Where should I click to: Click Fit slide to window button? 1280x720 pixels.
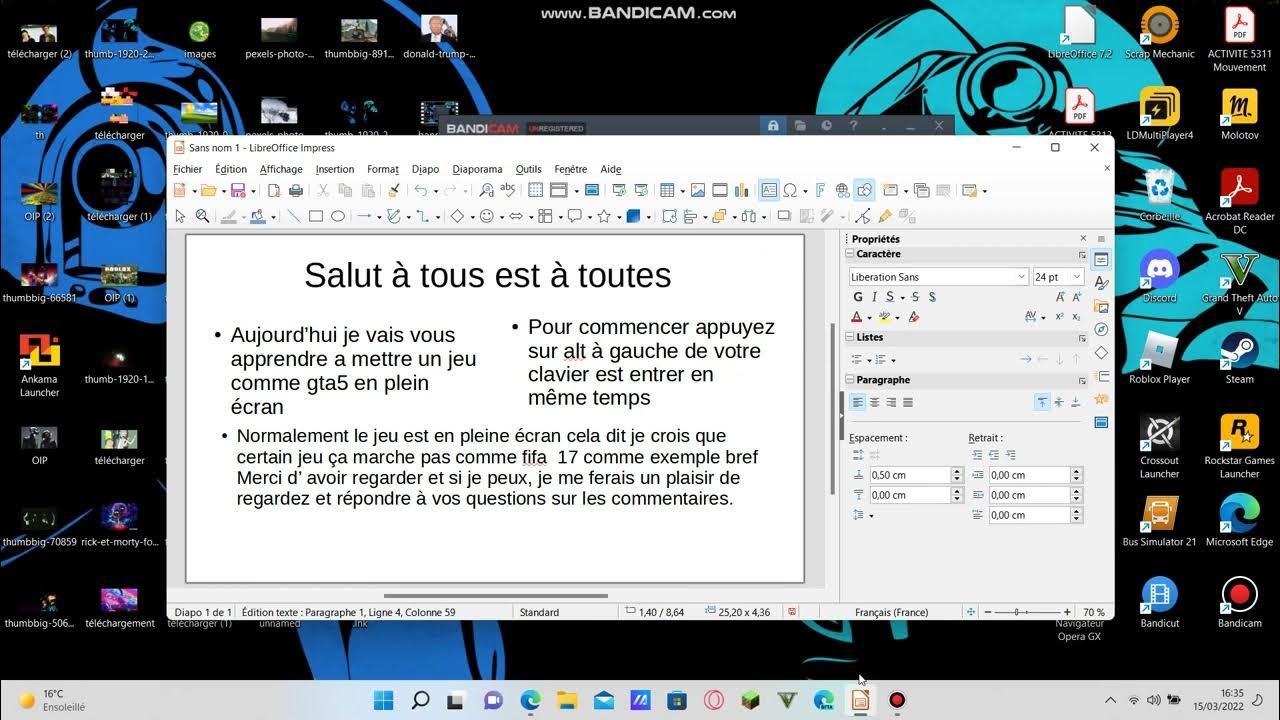(x=970, y=611)
